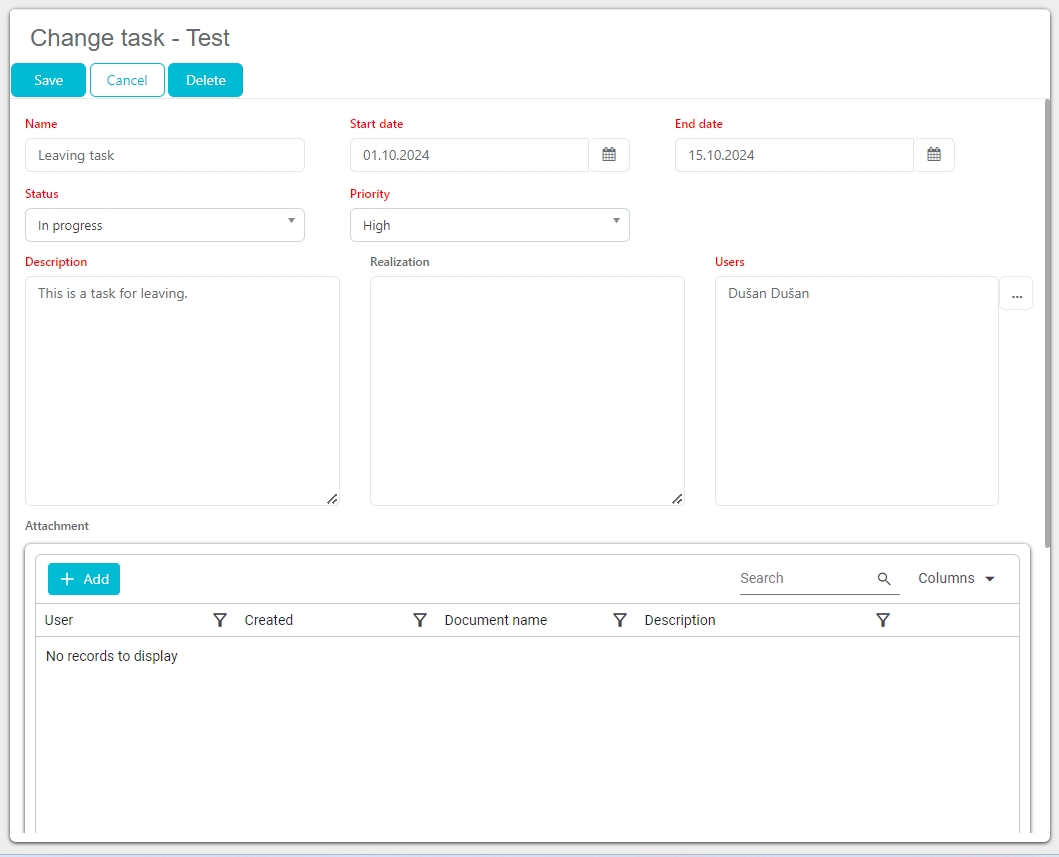Open the Start date calendar picker
This screenshot has height=857, width=1059.
click(609, 155)
